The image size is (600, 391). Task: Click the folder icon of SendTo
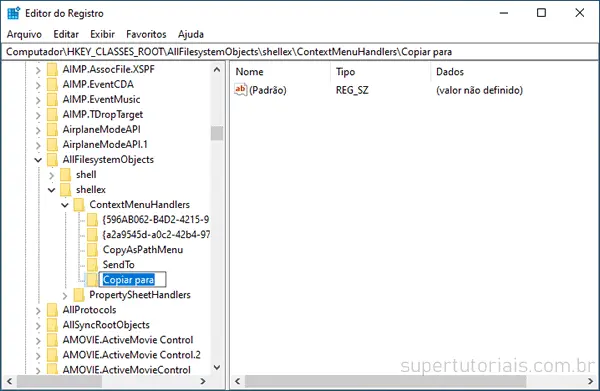92,265
